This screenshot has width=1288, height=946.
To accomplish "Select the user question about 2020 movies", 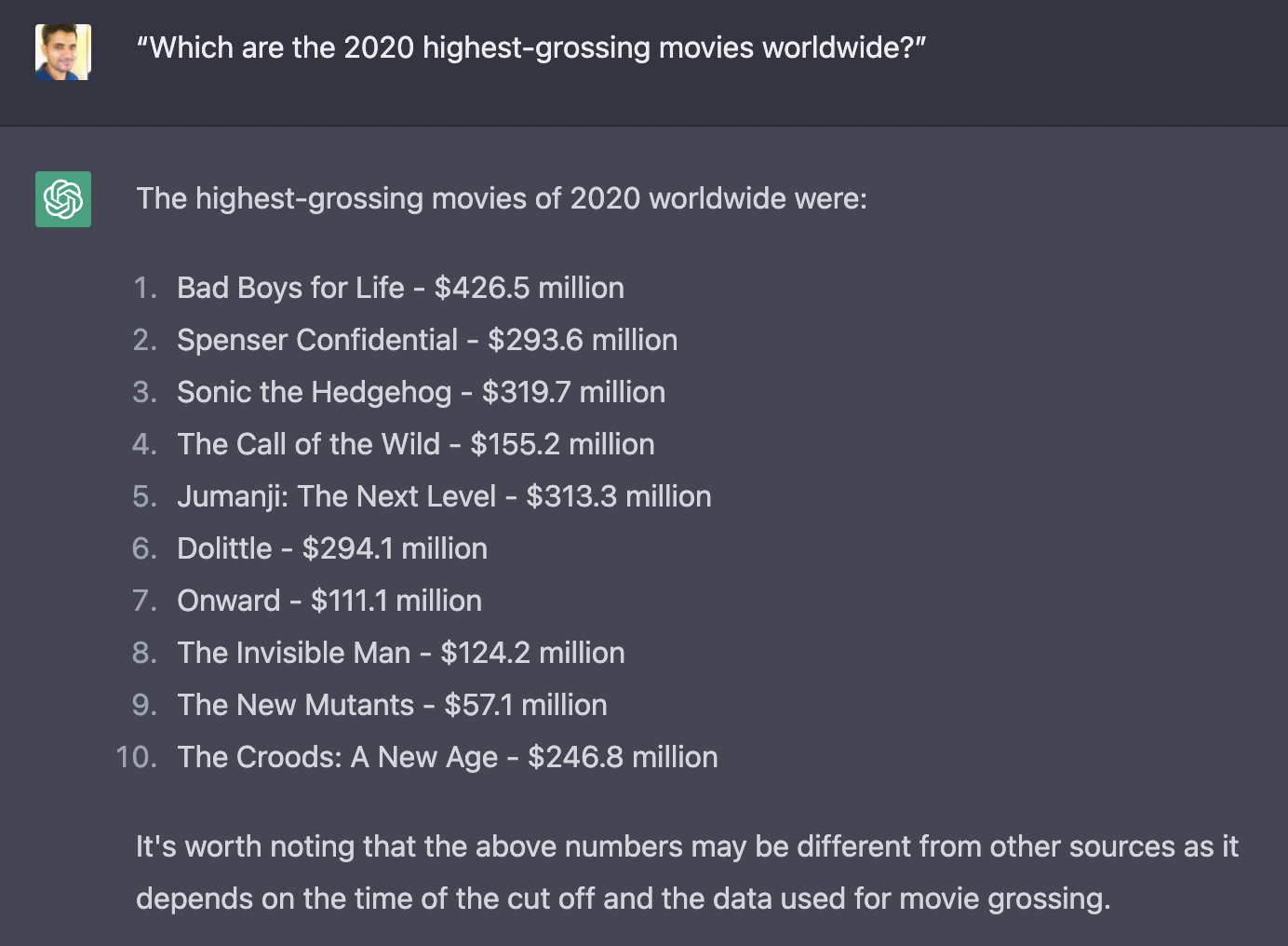I will [x=530, y=47].
